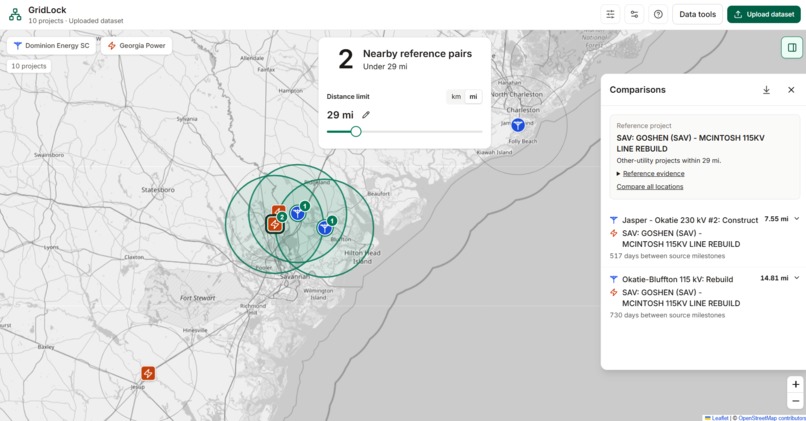Screen dimensions: 806x421
Task: Select the highlighted Georgia Power marker with badge 2
Action: [x=274, y=225]
